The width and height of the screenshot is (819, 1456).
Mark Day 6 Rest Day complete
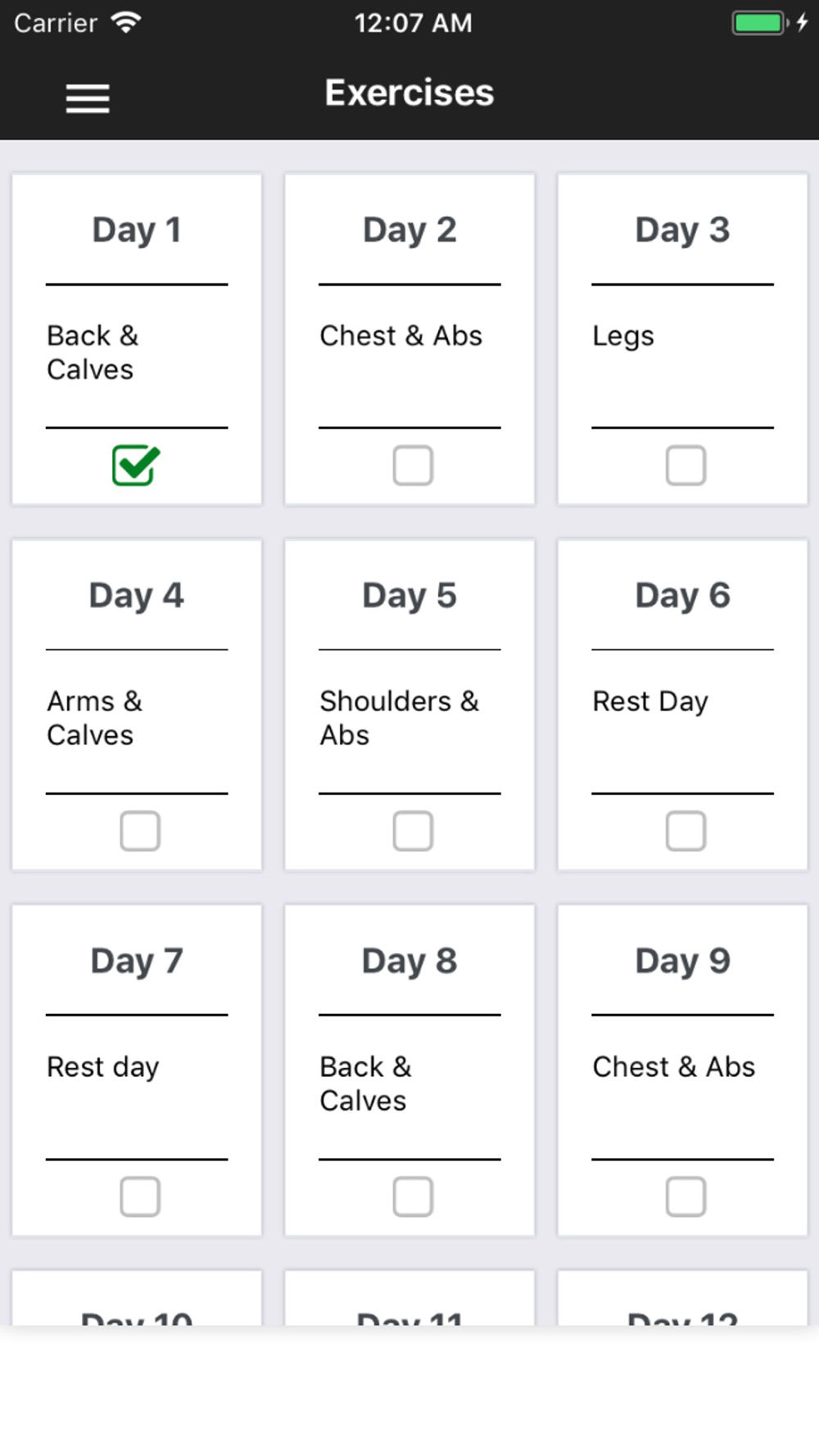click(686, 831)
